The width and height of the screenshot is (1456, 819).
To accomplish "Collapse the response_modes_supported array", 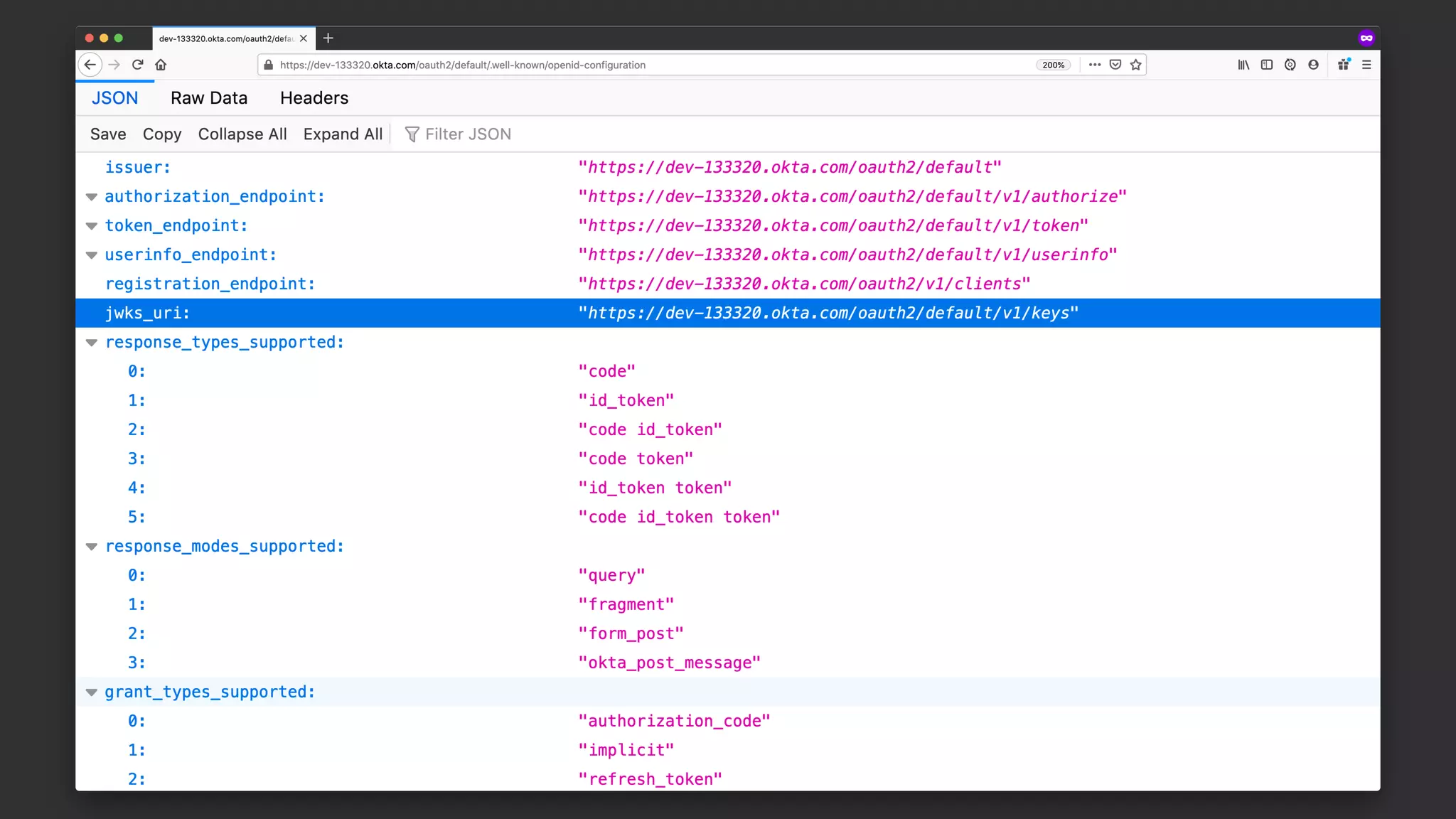I will (92, 547).
